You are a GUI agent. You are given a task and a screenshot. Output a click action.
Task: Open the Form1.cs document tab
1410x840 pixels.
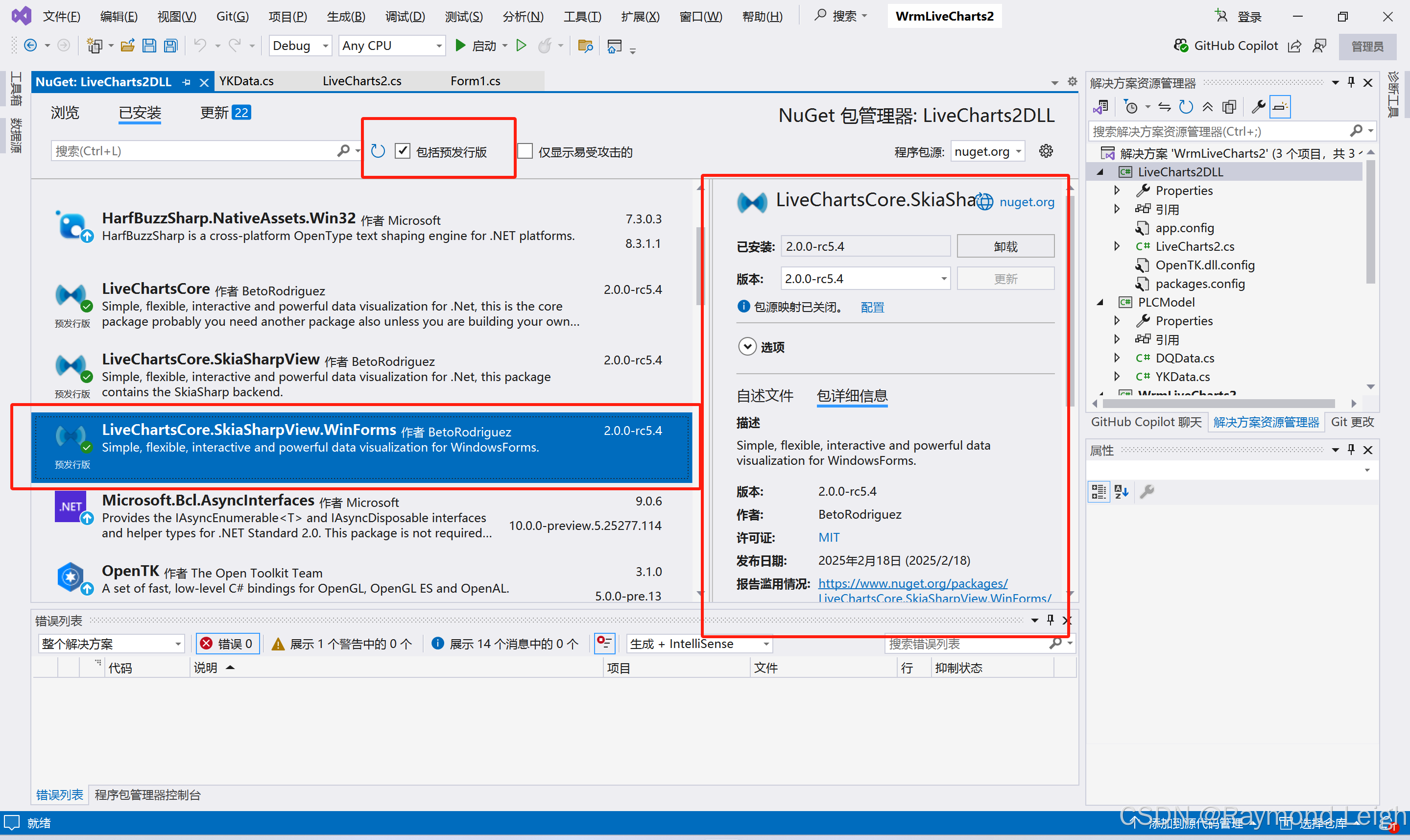click(x=475, y=81)
